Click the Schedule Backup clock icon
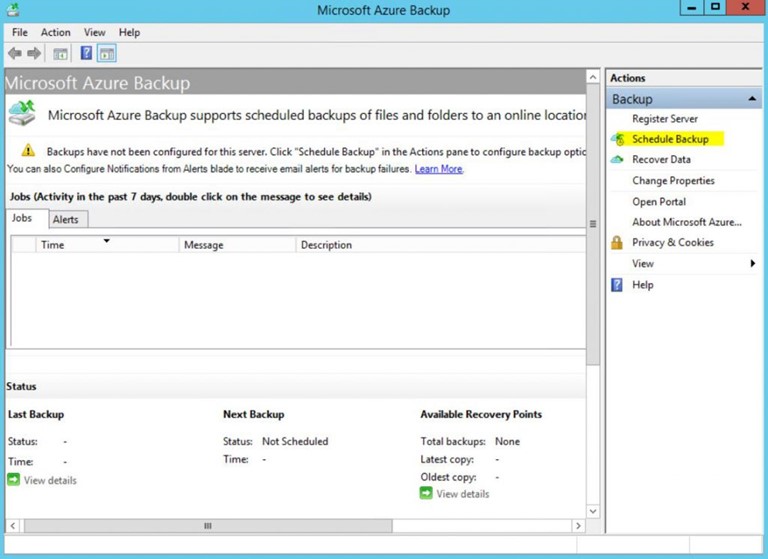The height and width of the screenshot is (559, 768). pyautogui.click(x=618, y=139)
